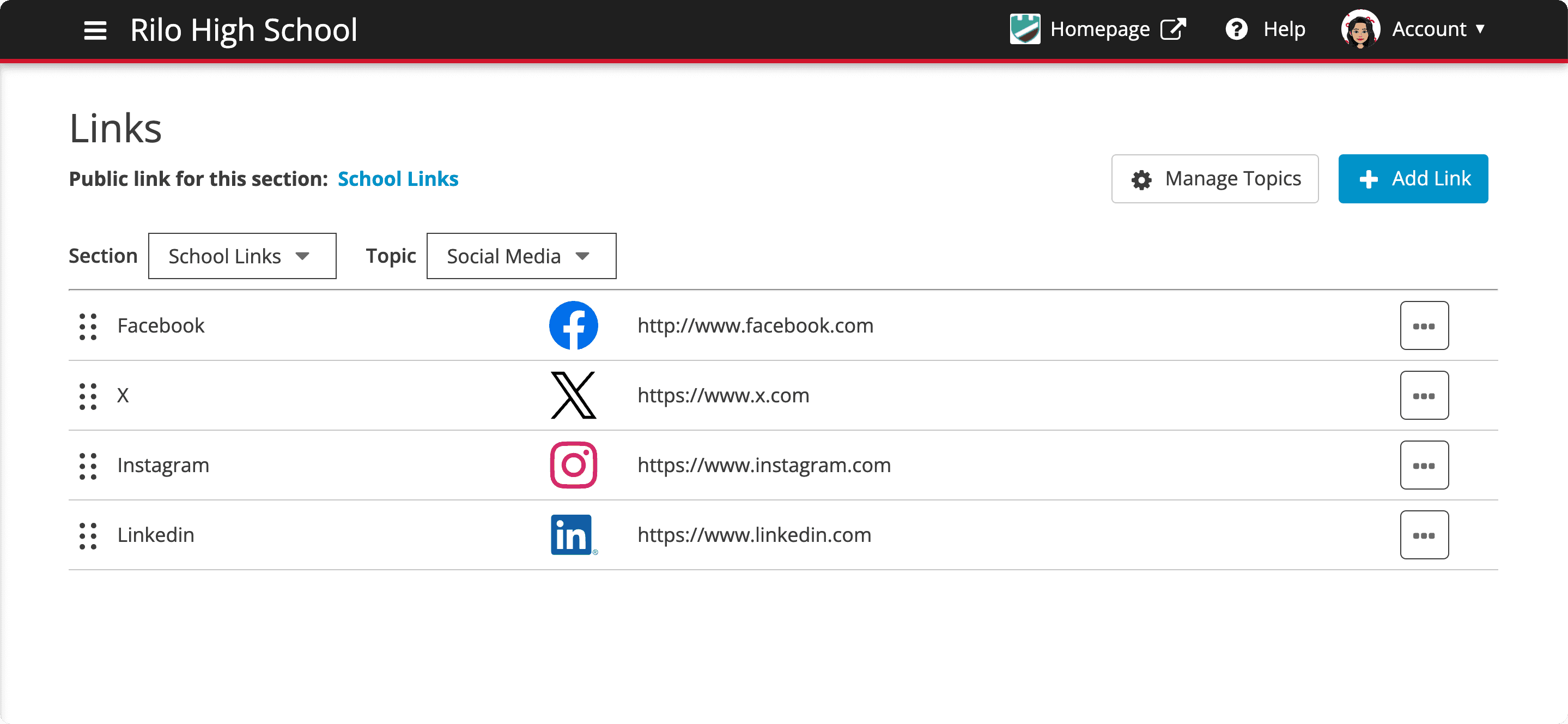This screenshot has height=724, width=1568.
Task: Click the Facebook logo icon
Action: pos(573,325)
